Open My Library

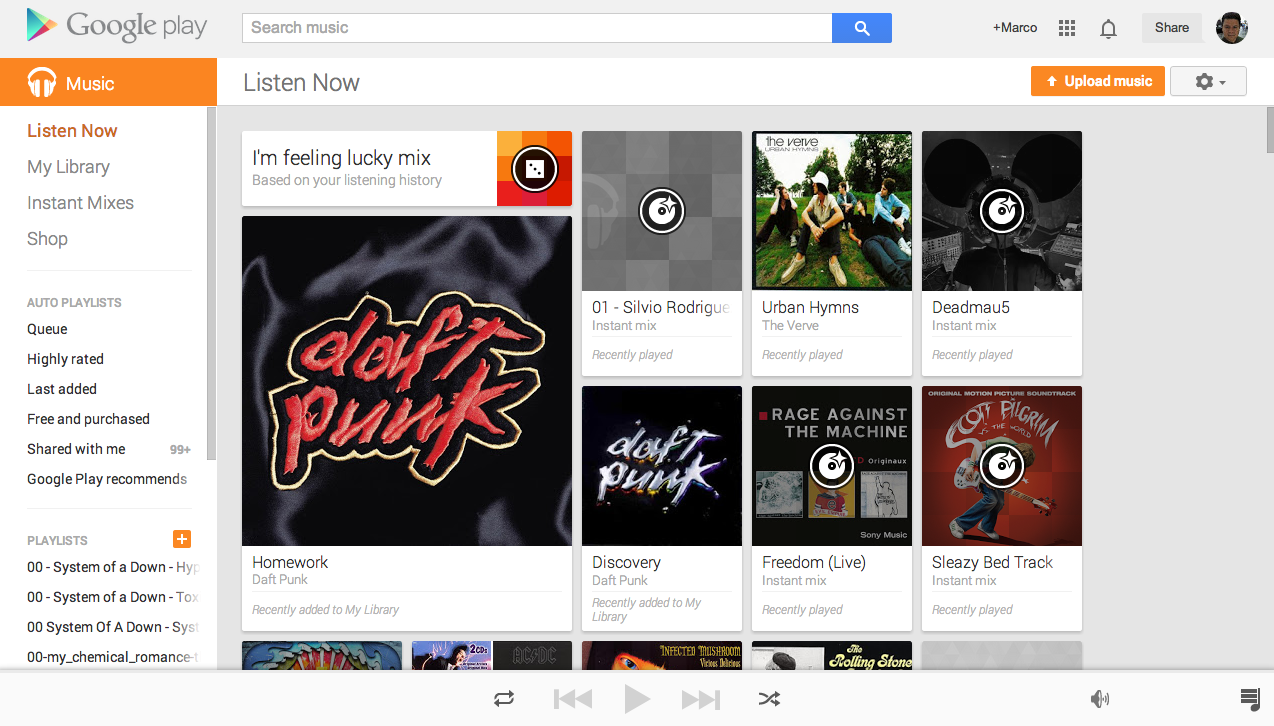[68, 167]
